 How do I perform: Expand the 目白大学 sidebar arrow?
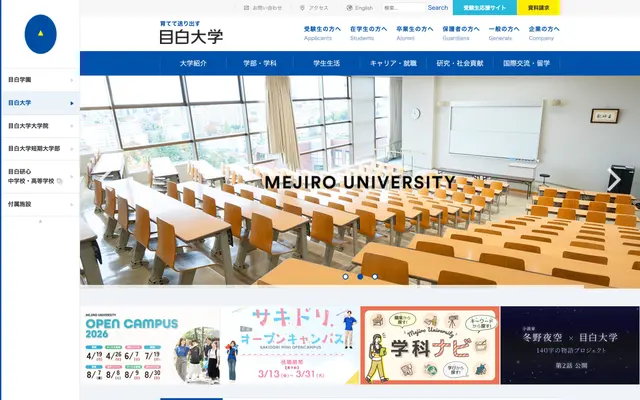click(x=72, y=103)
